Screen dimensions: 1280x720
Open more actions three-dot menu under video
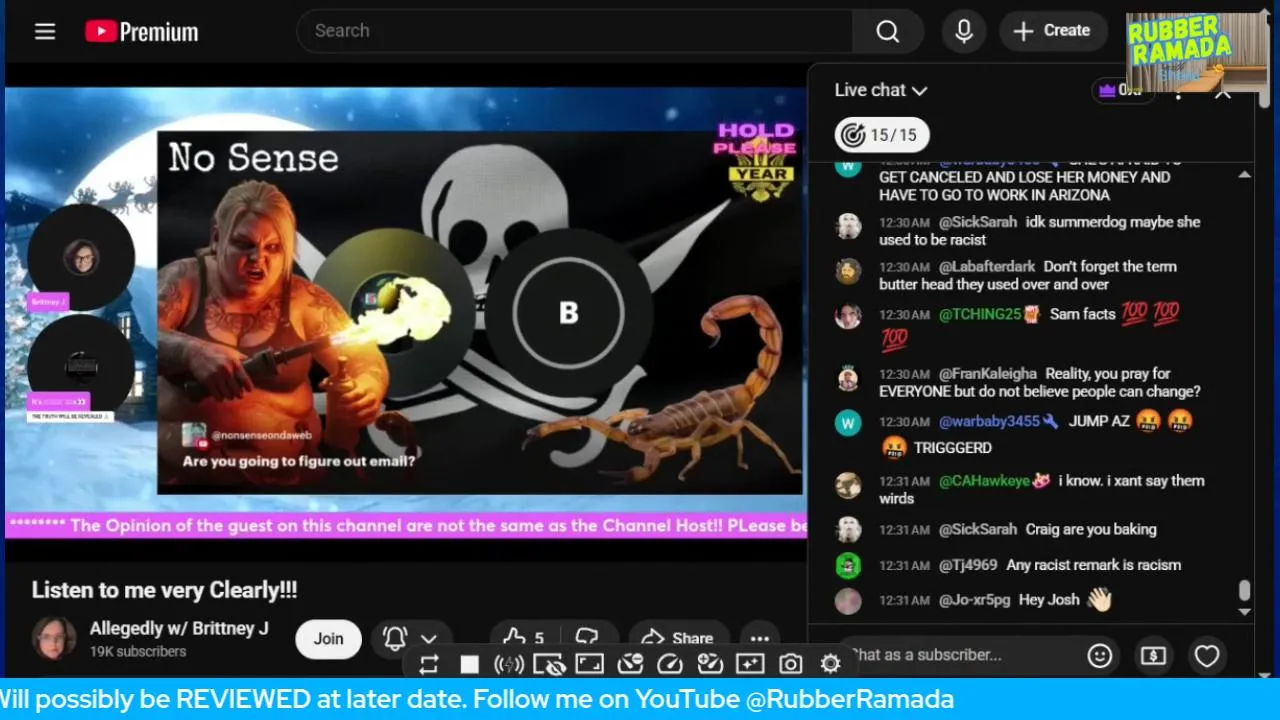[760, 638]
